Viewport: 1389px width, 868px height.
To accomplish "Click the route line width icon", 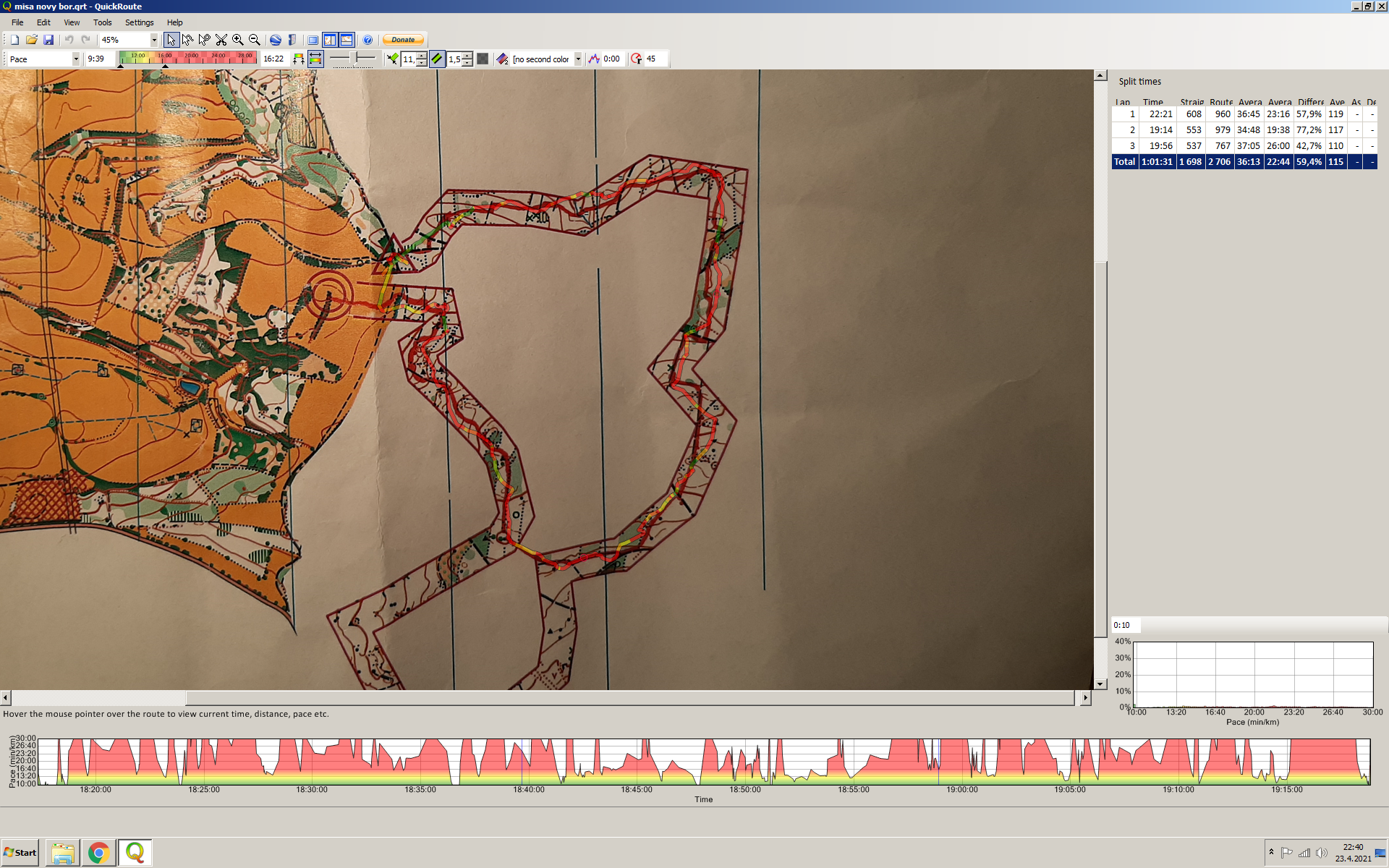I will pyautogui.click(x=392, y=59).
